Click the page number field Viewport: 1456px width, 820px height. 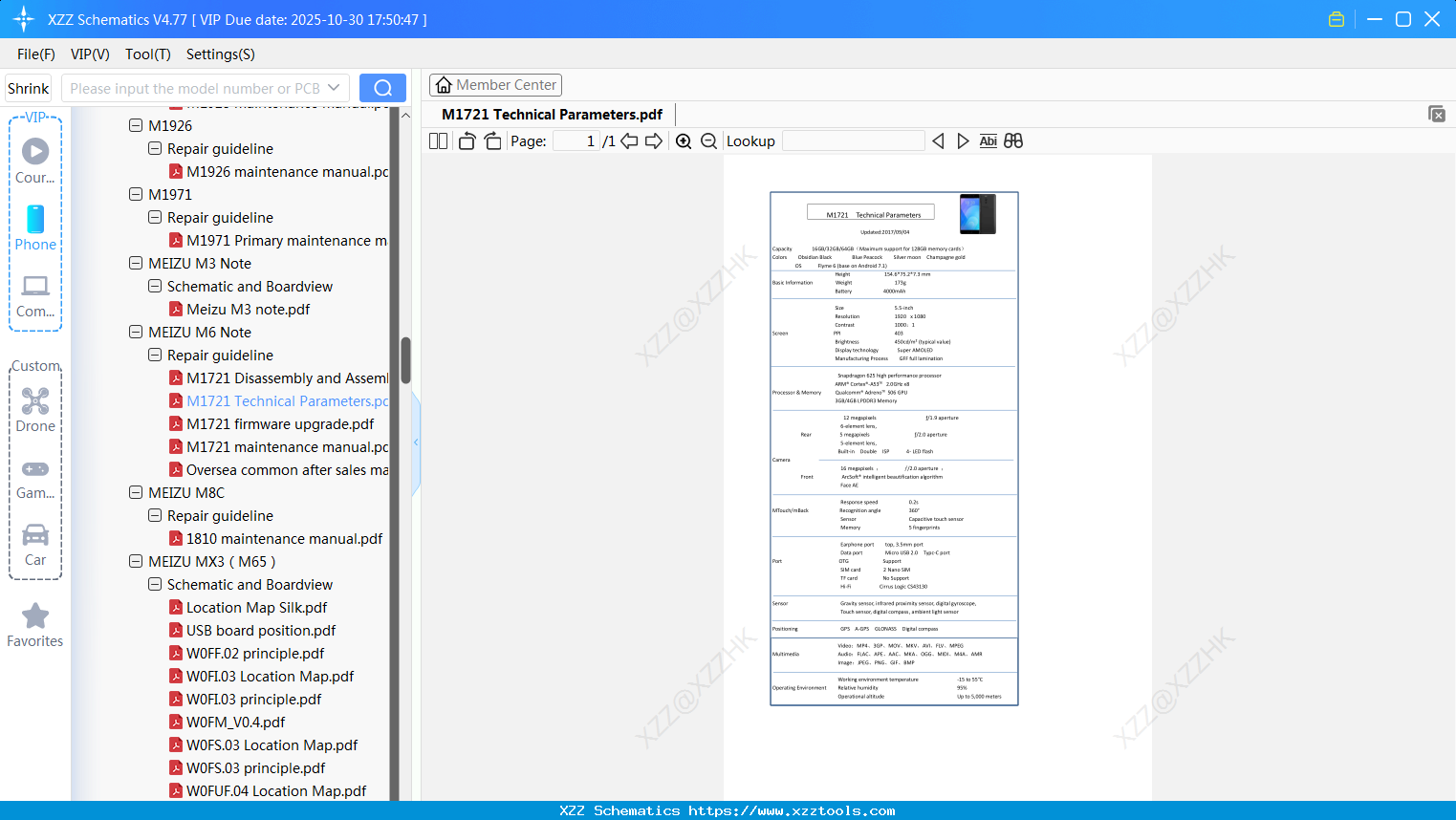click(576, 141)
